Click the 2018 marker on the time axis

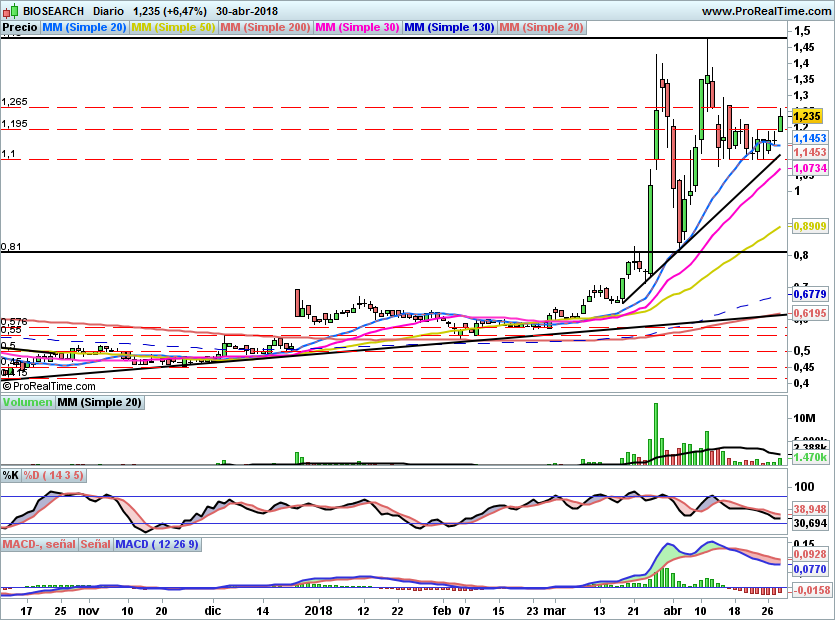(x=318, y=608)
